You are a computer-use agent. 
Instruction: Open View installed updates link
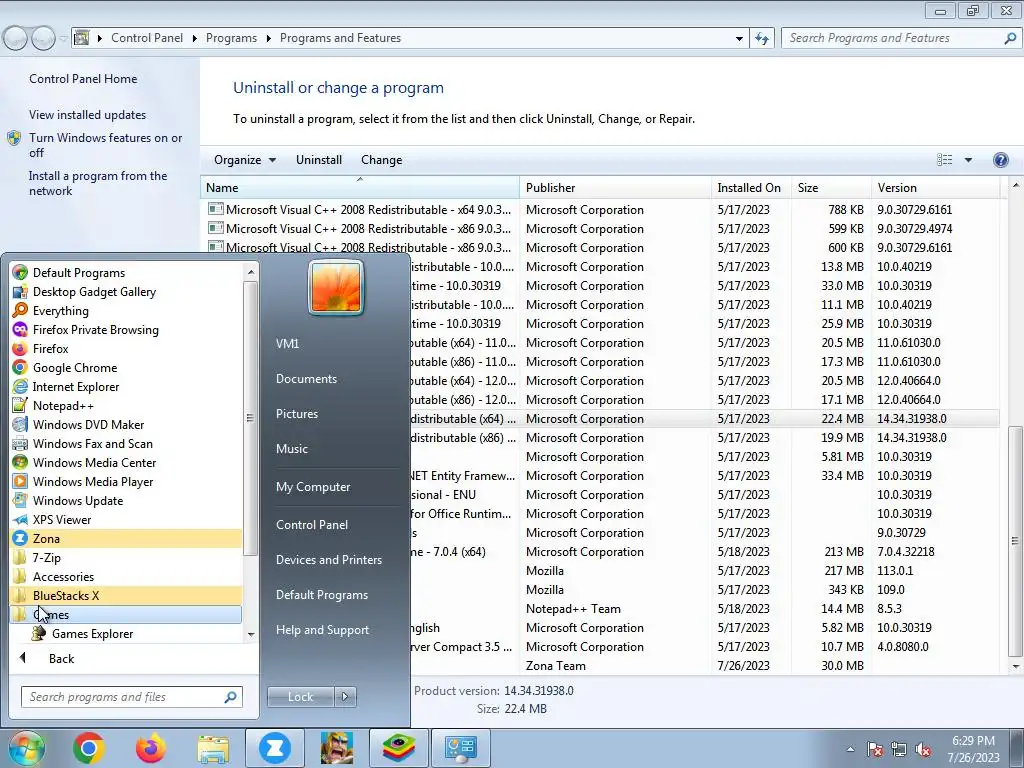pos(88,115)
